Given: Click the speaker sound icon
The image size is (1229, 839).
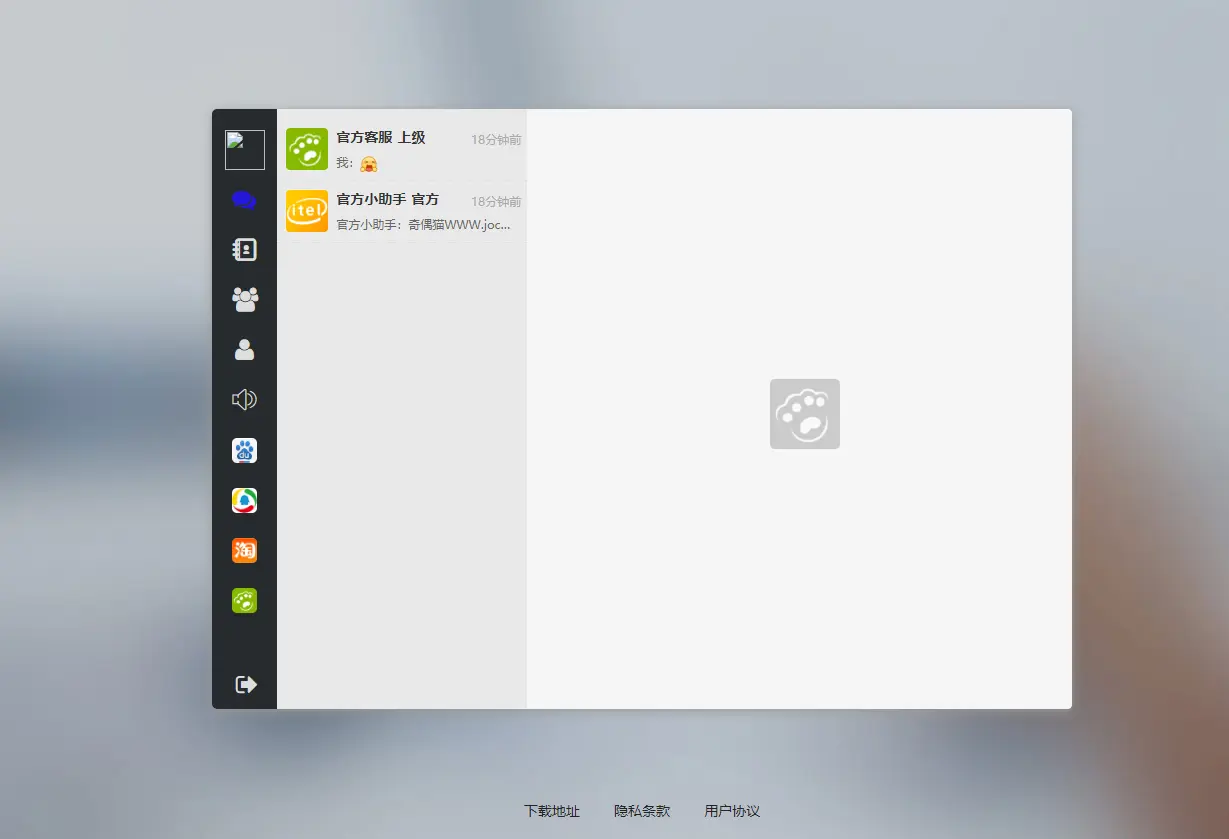Looking at the screenshot, I should (244, 400).
